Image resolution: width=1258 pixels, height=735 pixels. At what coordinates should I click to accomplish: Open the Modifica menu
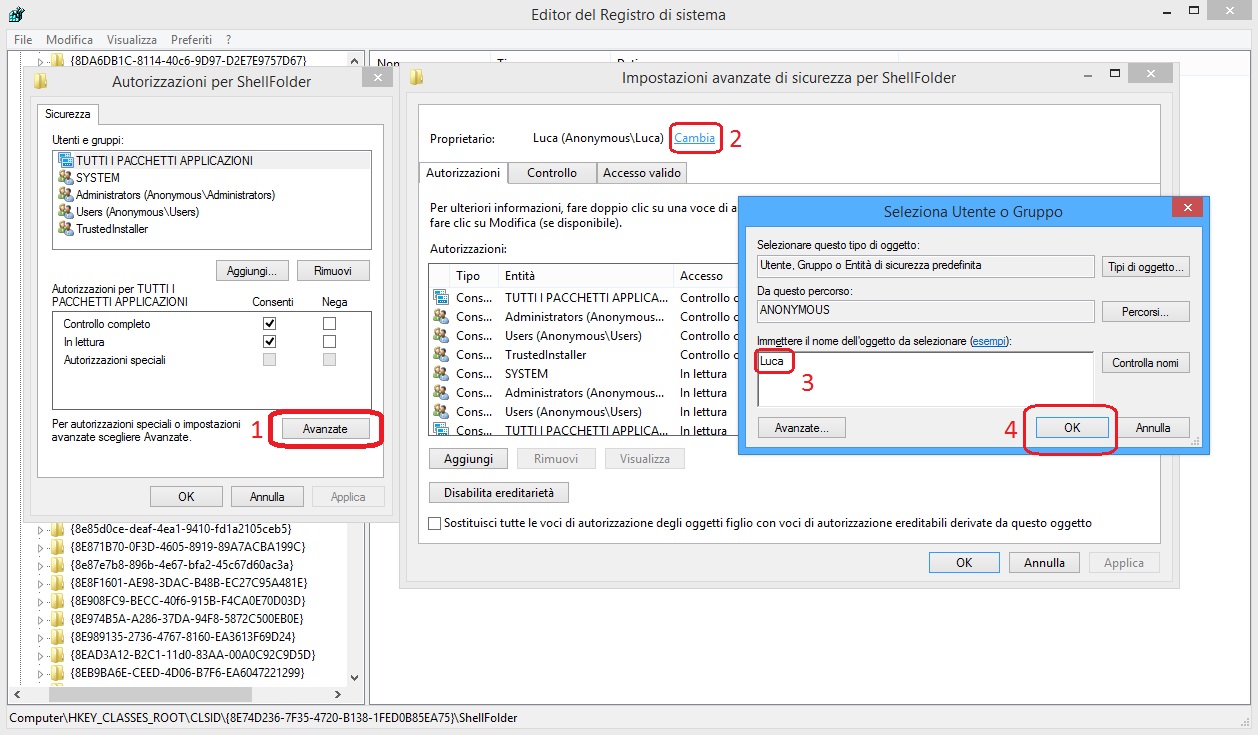pos(70,40)
